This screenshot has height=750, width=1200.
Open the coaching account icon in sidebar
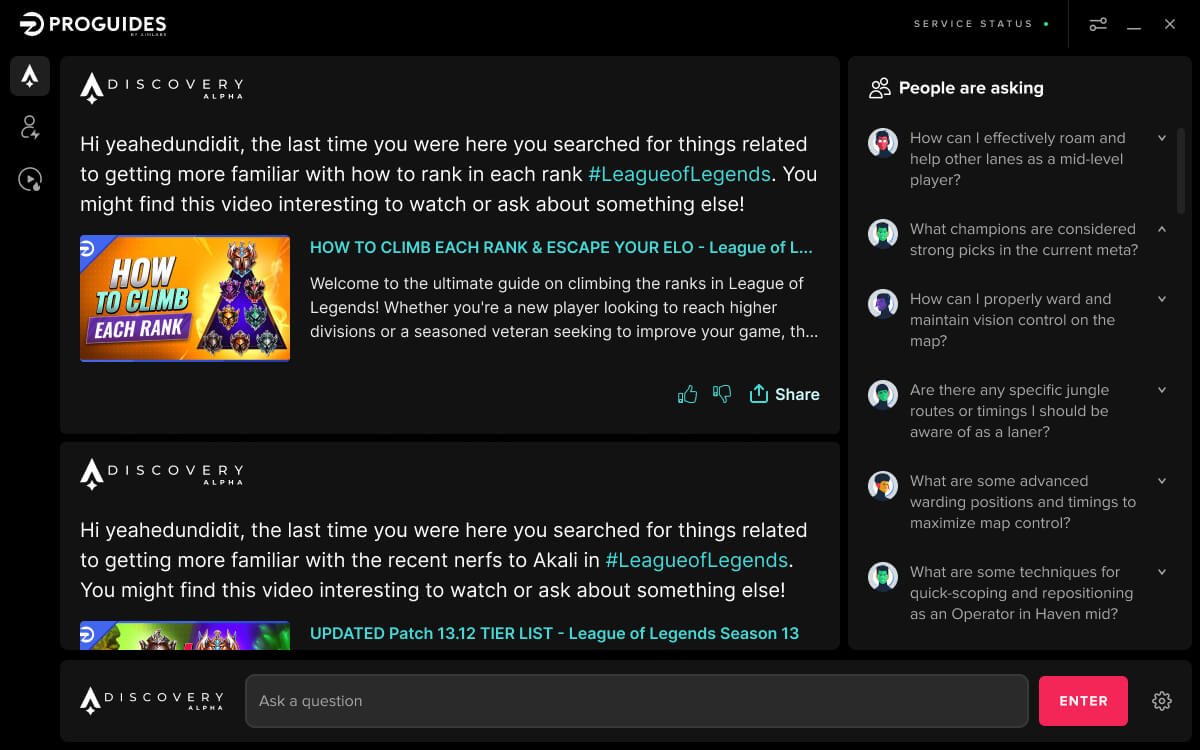(30, 127)
